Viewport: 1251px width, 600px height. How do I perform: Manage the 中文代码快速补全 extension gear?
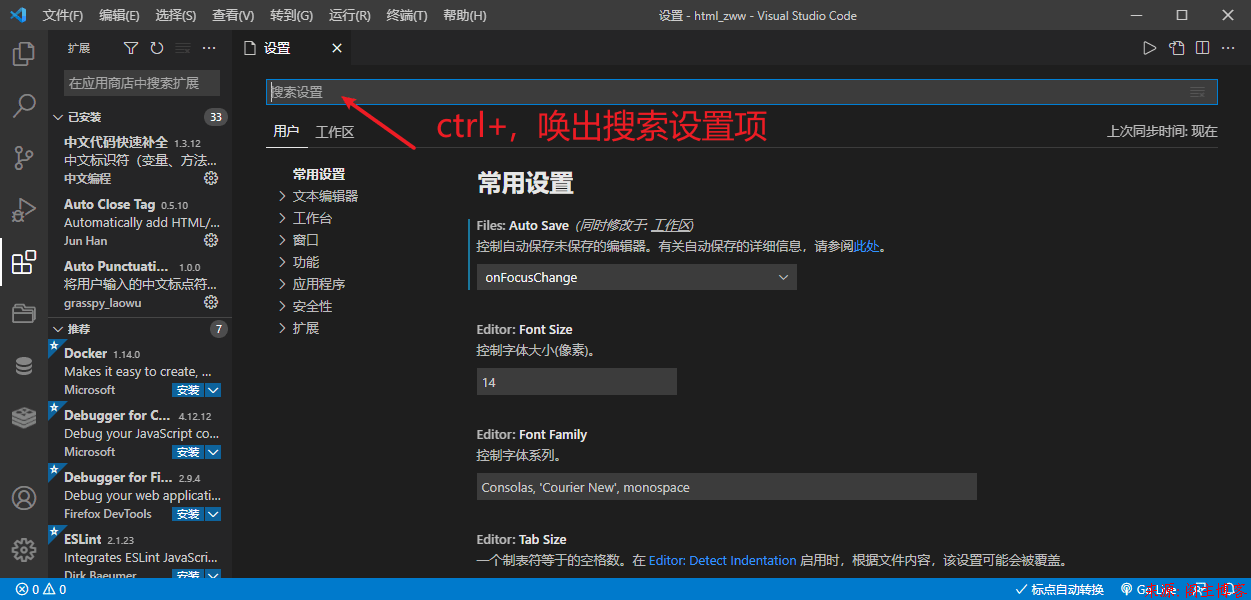point(211,178)
